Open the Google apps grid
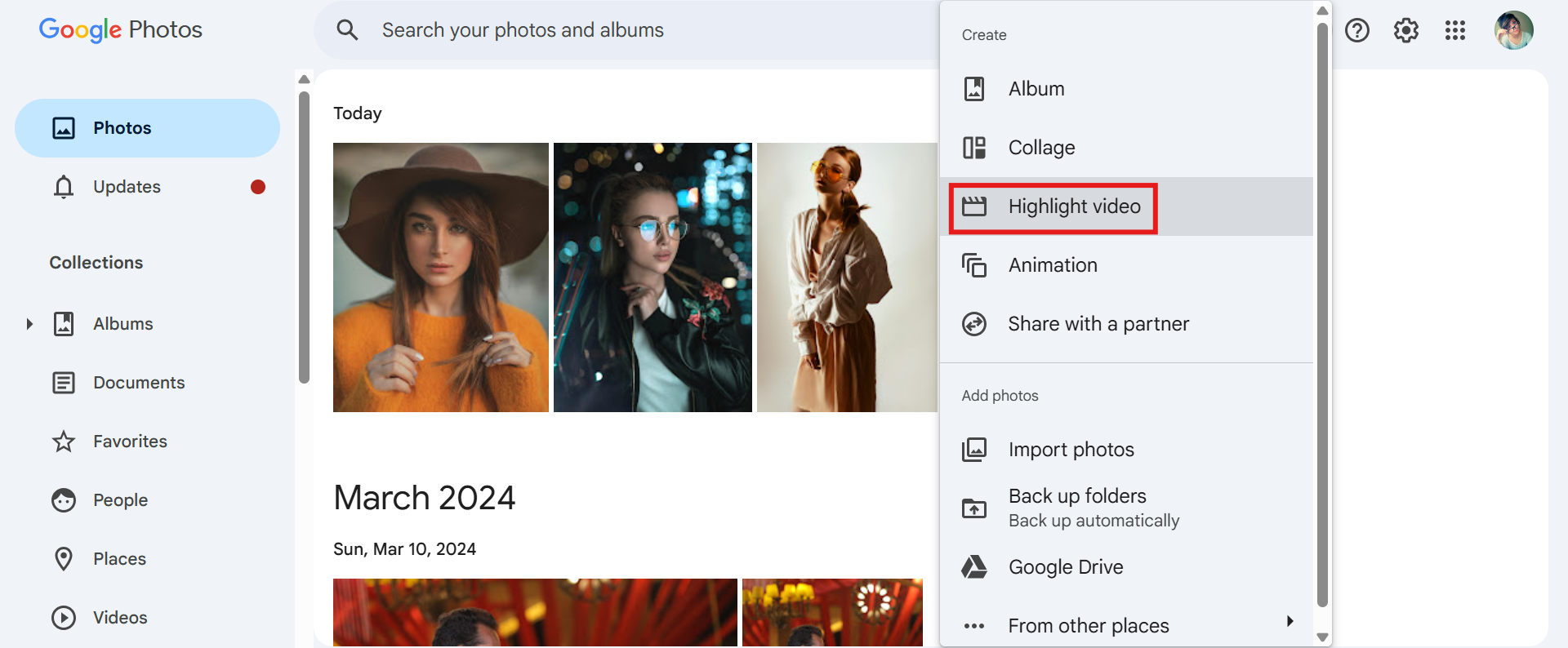Viewport: 1568px width, 648px height. [1454, 31]
